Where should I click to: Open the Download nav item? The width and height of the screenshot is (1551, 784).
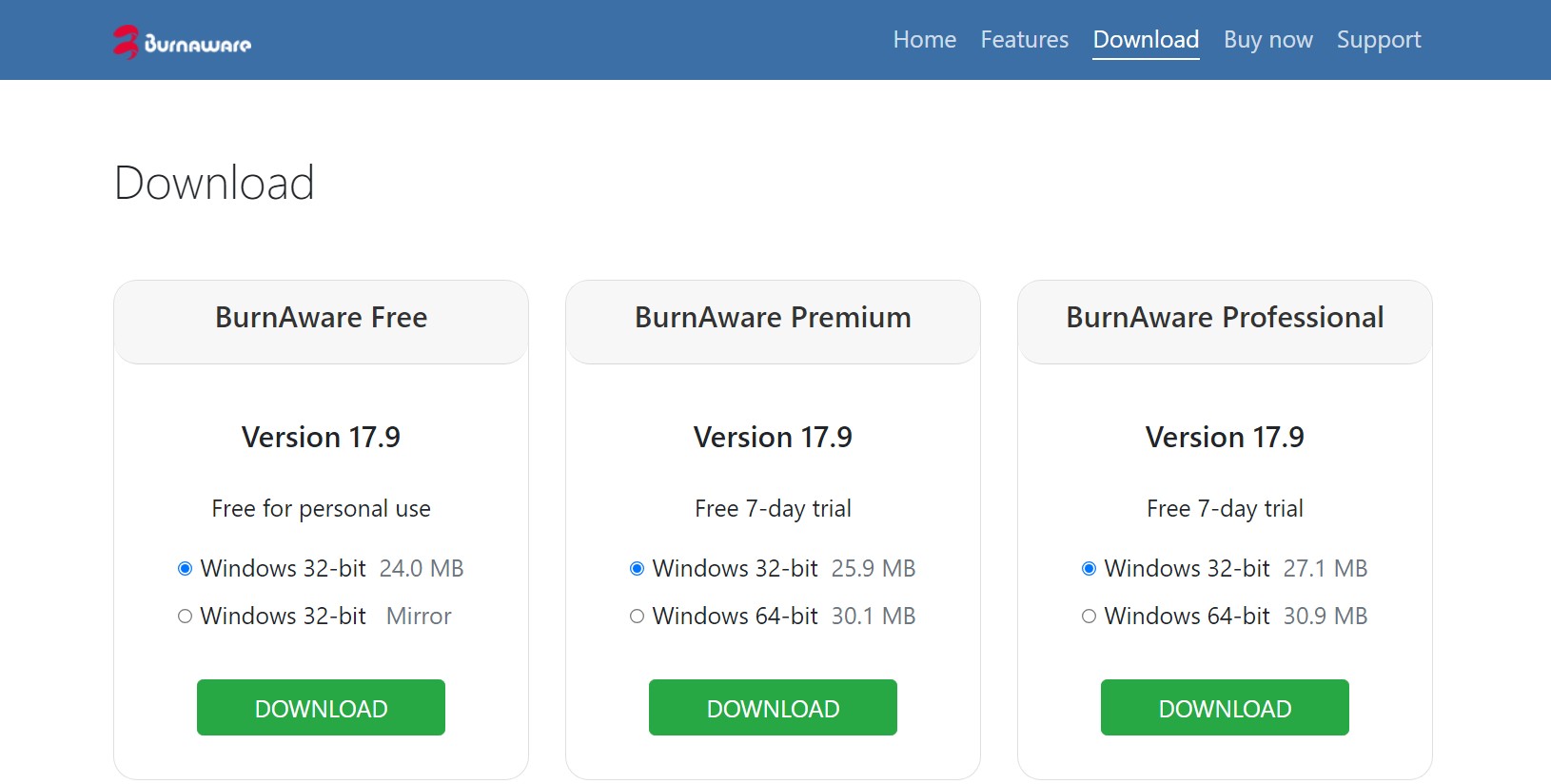(x=1146, y=40)
